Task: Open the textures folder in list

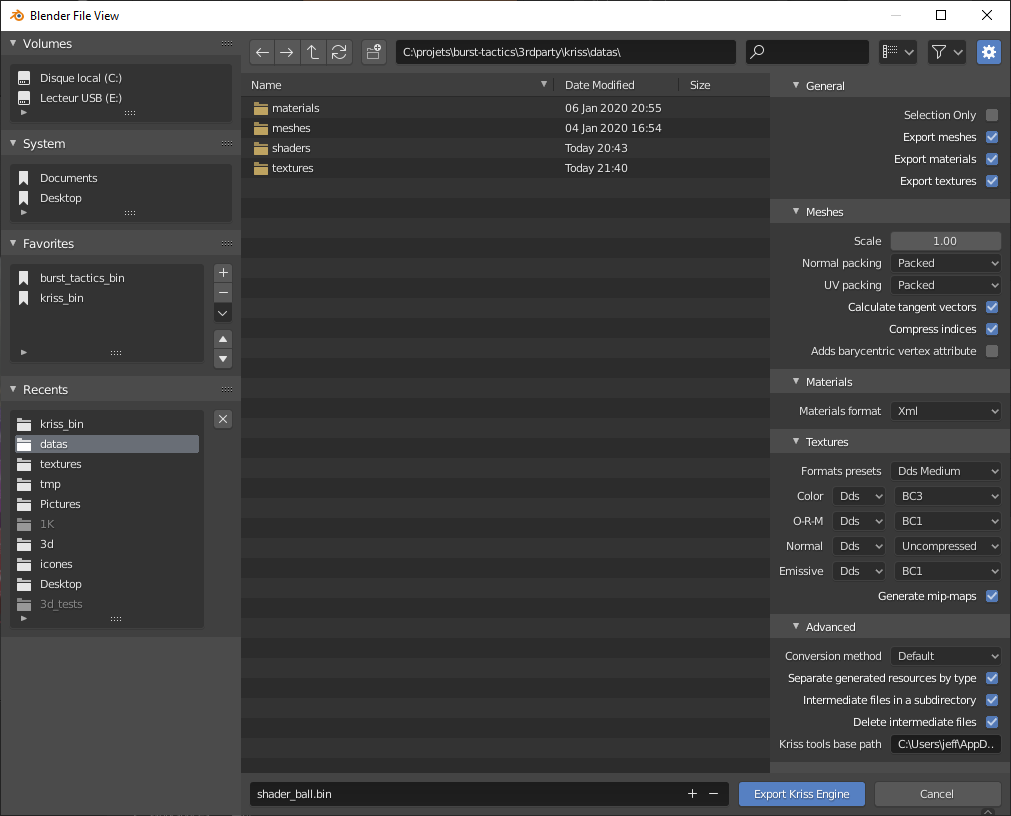Action: click(x=292, y=168)
